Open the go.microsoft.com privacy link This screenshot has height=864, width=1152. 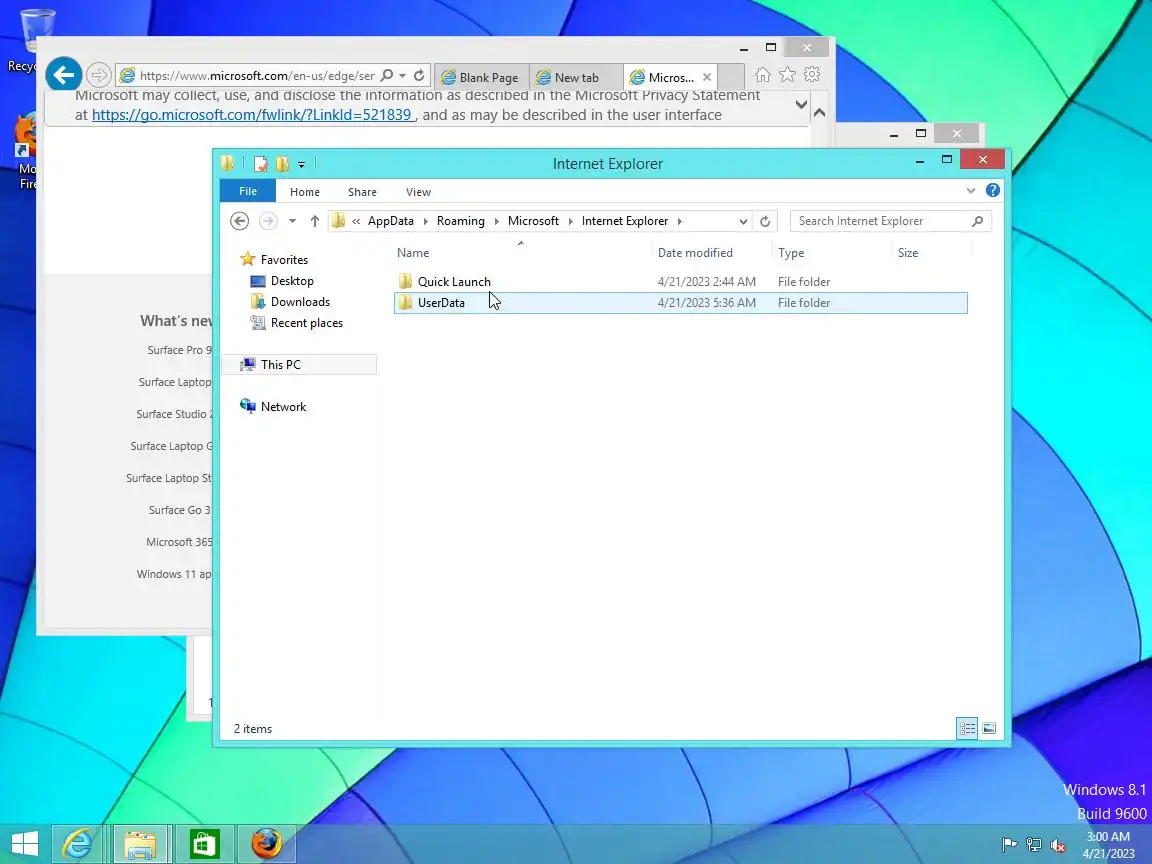pos(251,115)
